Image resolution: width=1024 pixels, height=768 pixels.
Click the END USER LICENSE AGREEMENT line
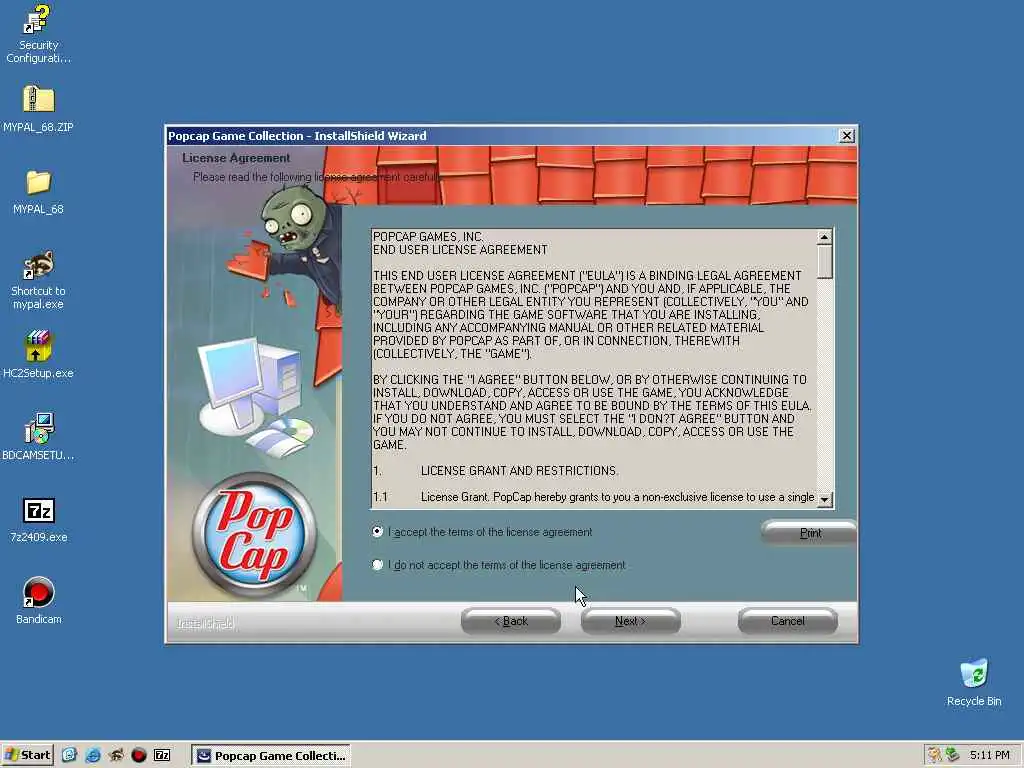pos(460,250)
